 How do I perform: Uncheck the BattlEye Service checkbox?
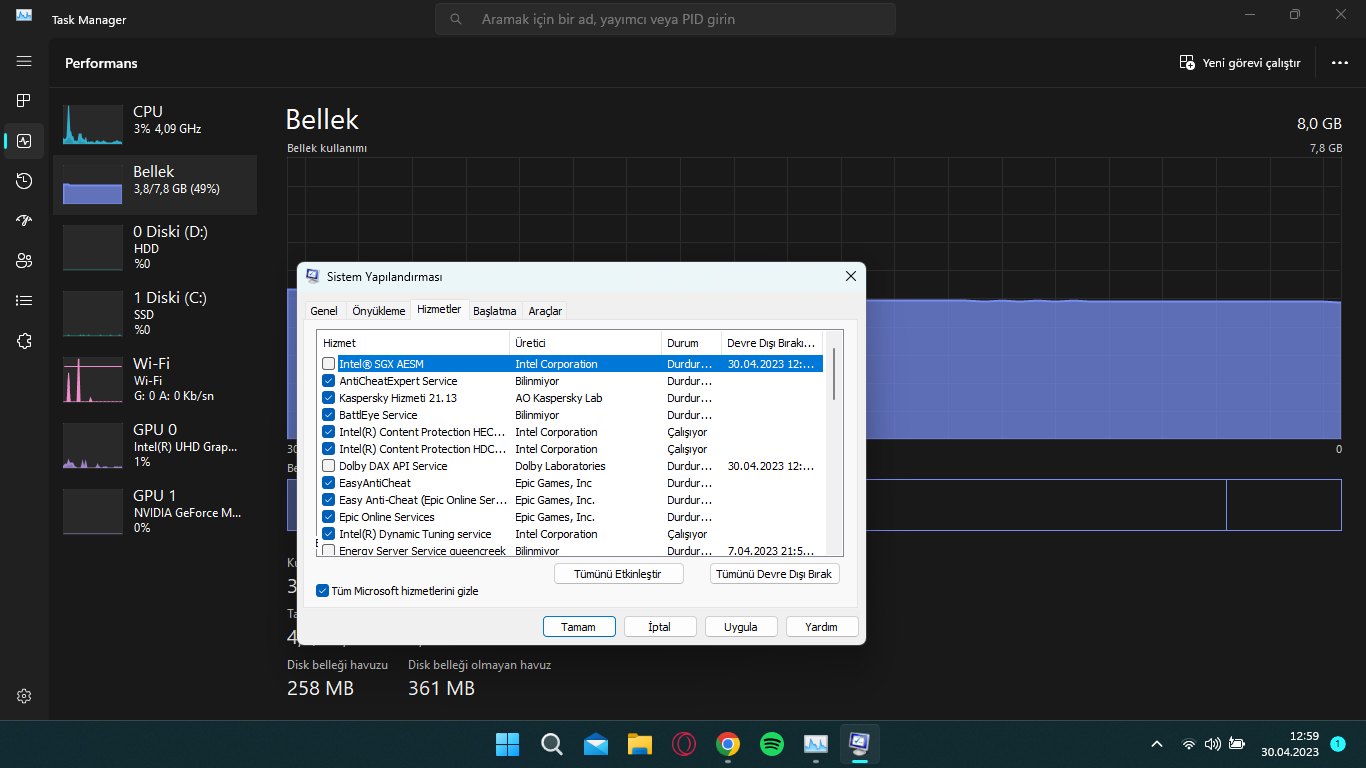(x=328, y=415)
